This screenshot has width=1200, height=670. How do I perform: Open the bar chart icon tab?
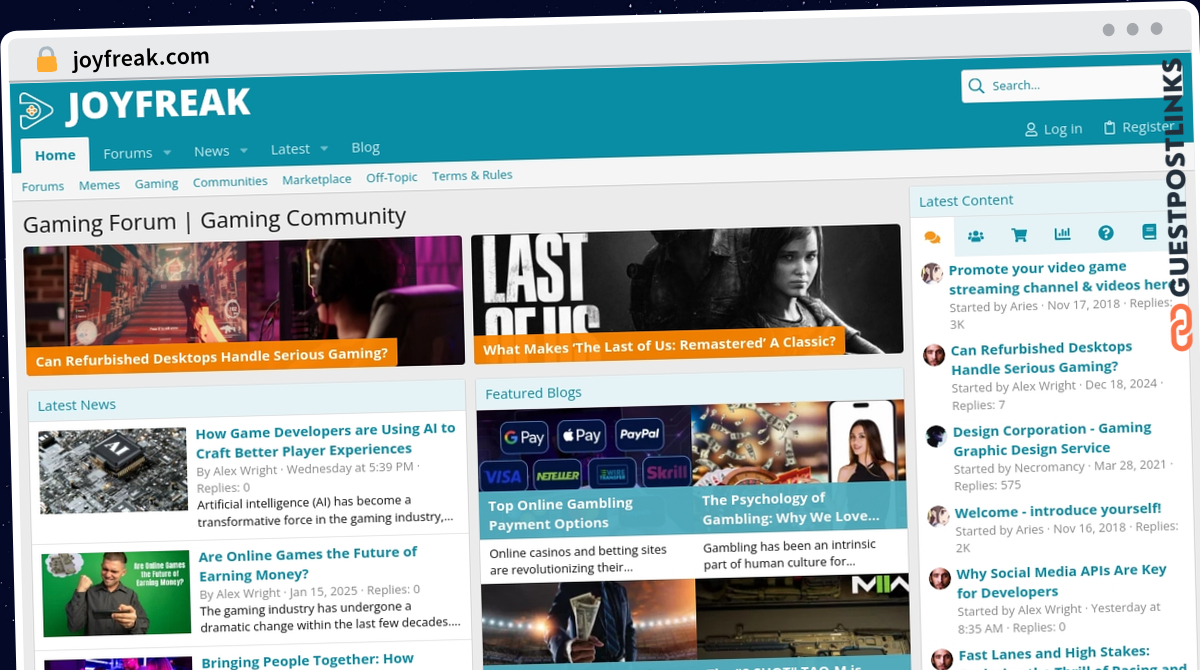[1062, 234]
